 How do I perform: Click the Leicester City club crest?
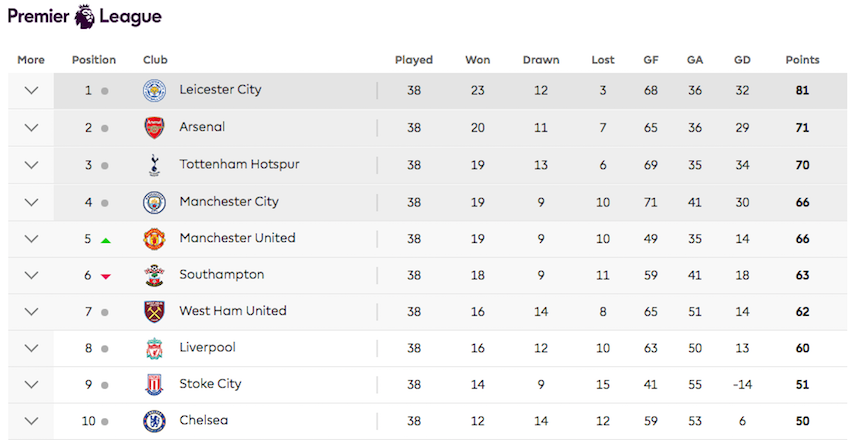coord(154,90)
